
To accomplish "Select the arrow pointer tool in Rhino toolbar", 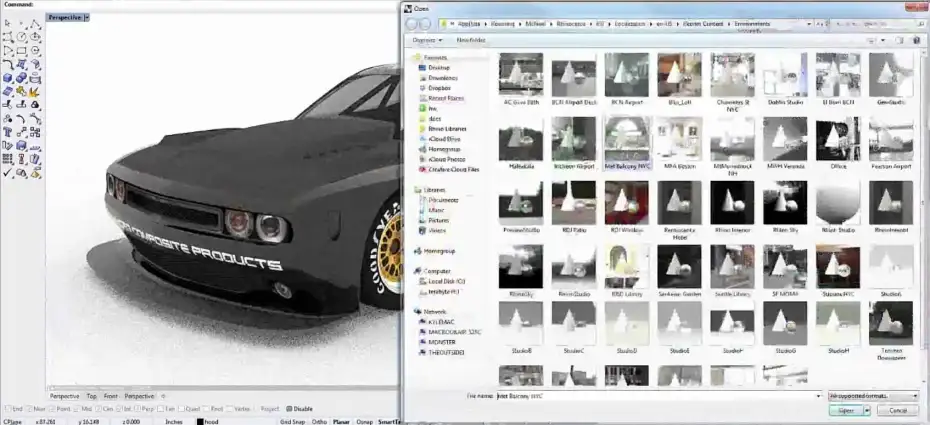I will (x=8, y=24).
